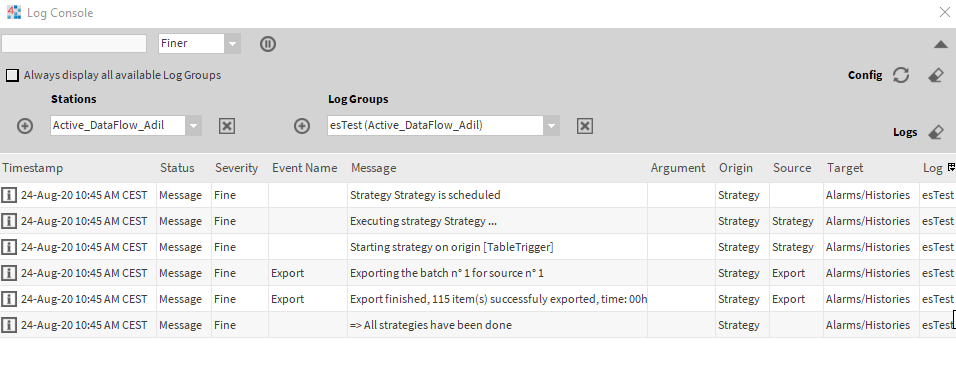Focus the log filter text field
The image size is (956, 379).
74,43
